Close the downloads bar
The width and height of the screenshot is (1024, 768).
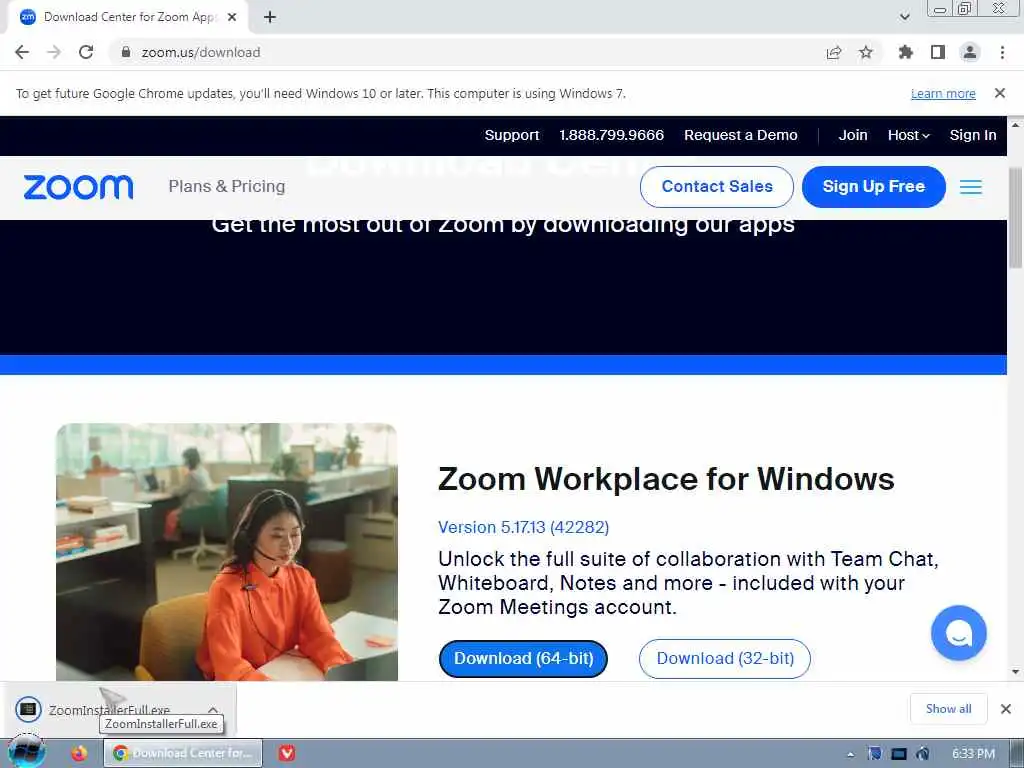1006,709
